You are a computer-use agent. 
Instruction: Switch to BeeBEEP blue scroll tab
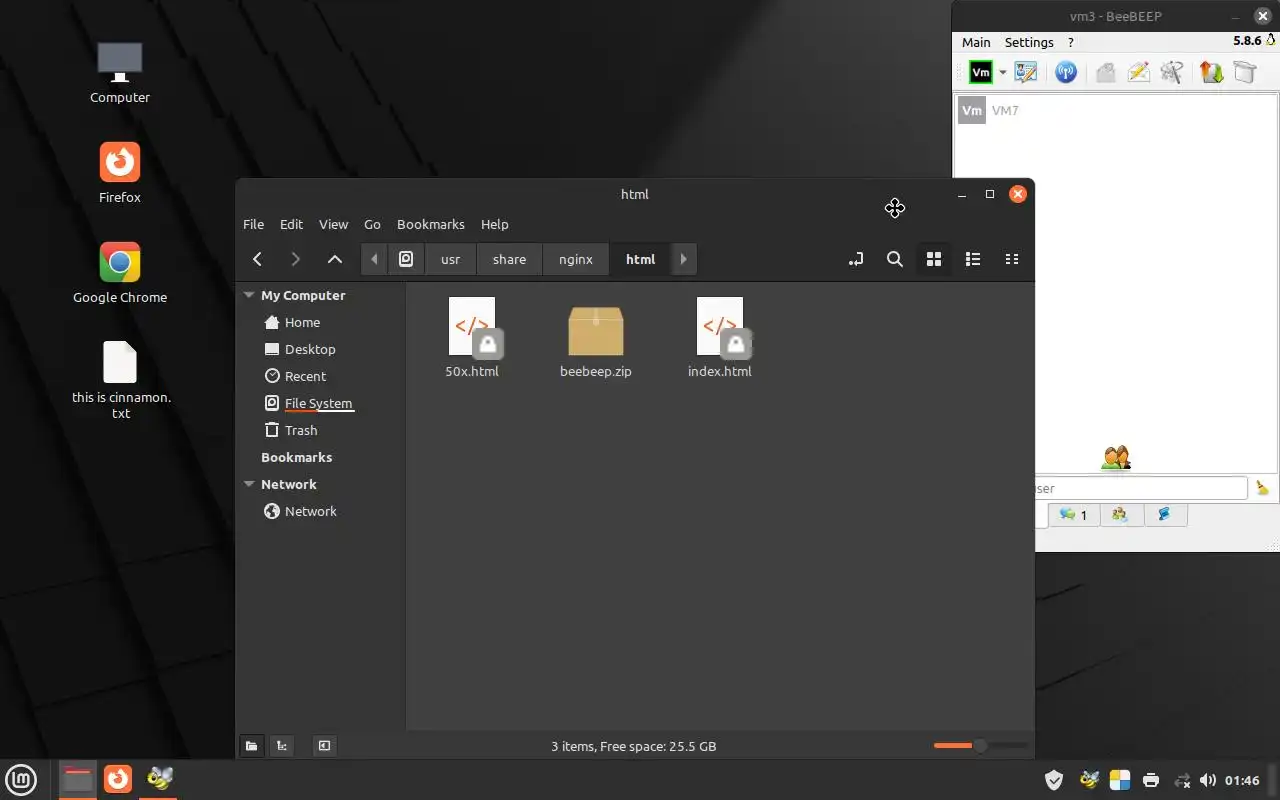1164,515
